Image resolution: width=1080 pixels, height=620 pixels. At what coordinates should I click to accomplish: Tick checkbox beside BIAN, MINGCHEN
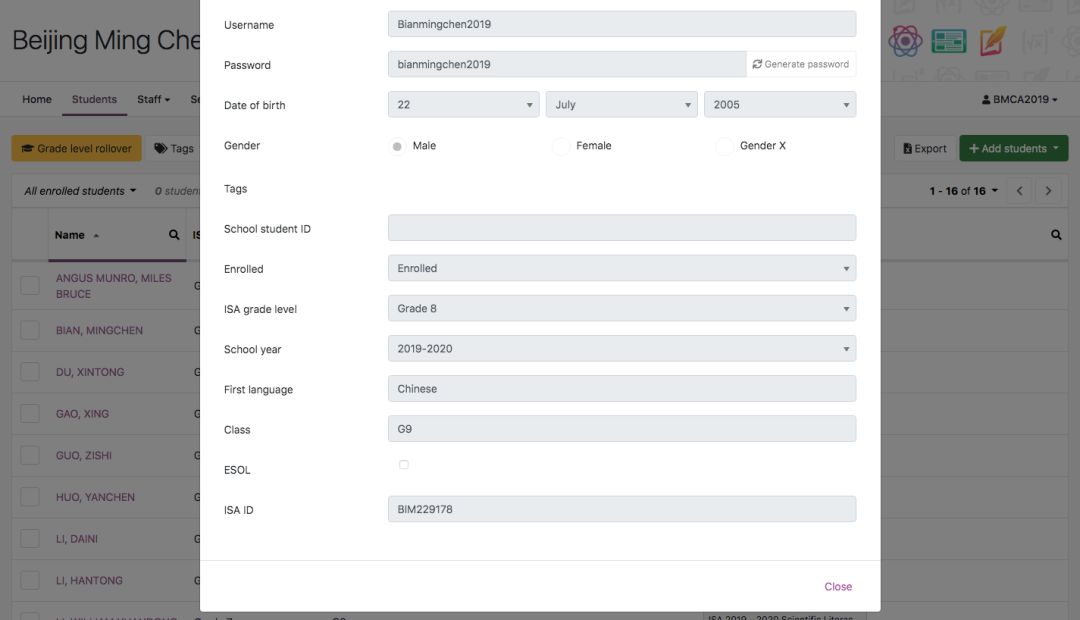pyautogui.click(x=30, y=330)
